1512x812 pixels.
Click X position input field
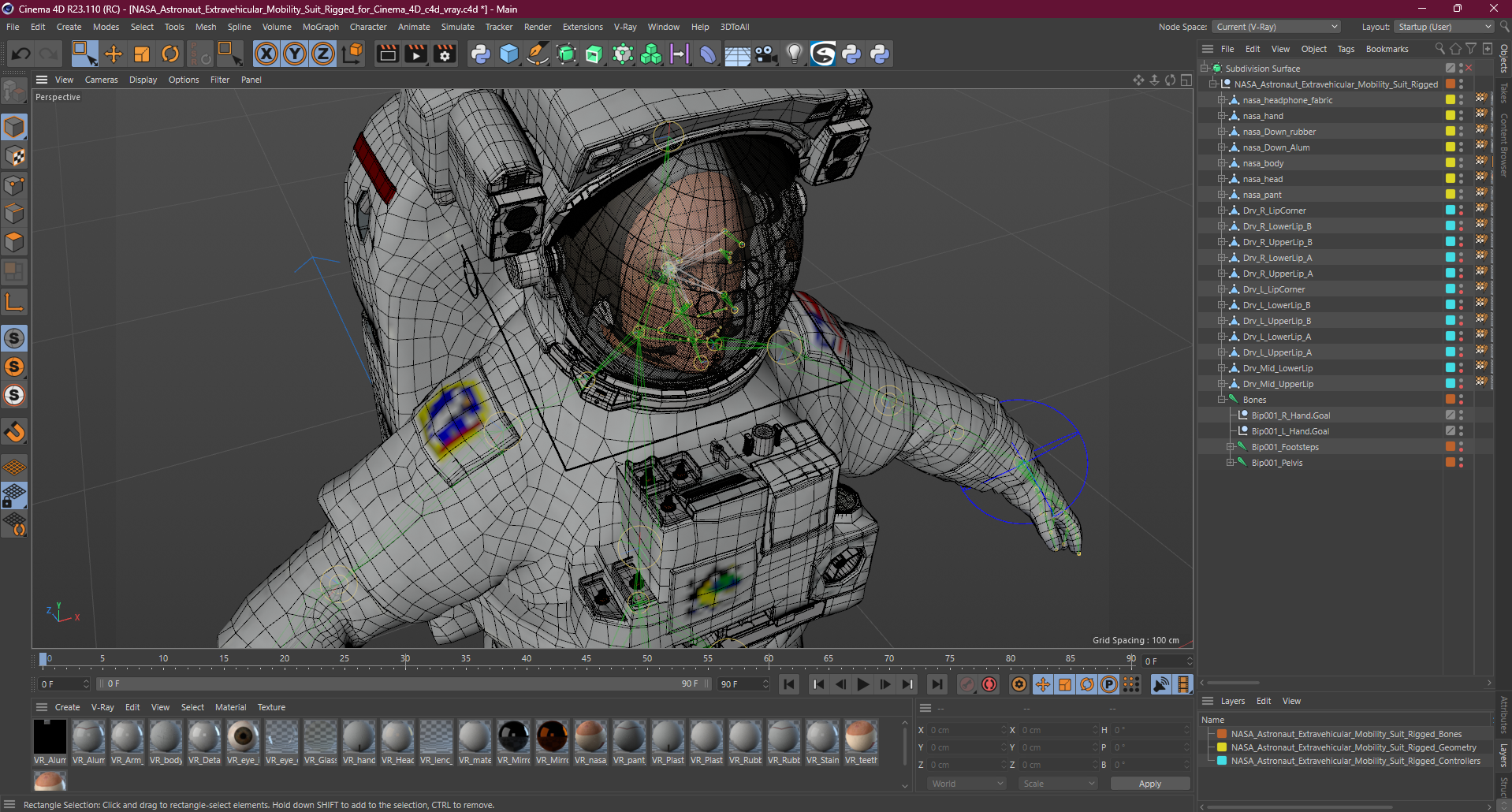pos(966,730)
